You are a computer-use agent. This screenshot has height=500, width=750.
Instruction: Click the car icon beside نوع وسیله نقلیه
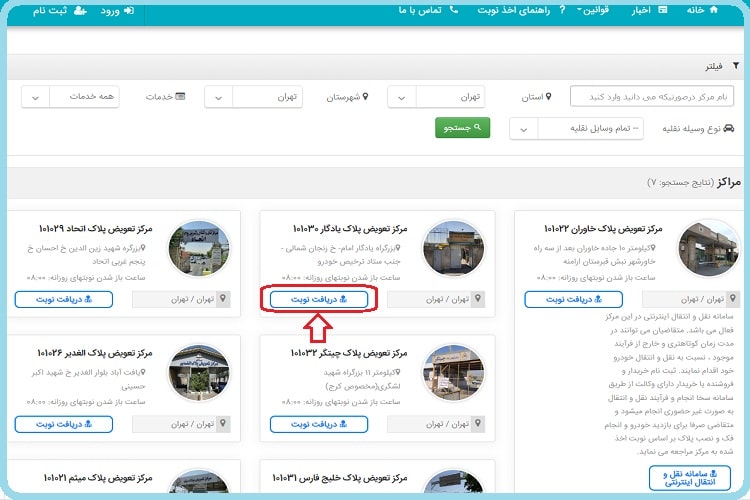(728, 128)
